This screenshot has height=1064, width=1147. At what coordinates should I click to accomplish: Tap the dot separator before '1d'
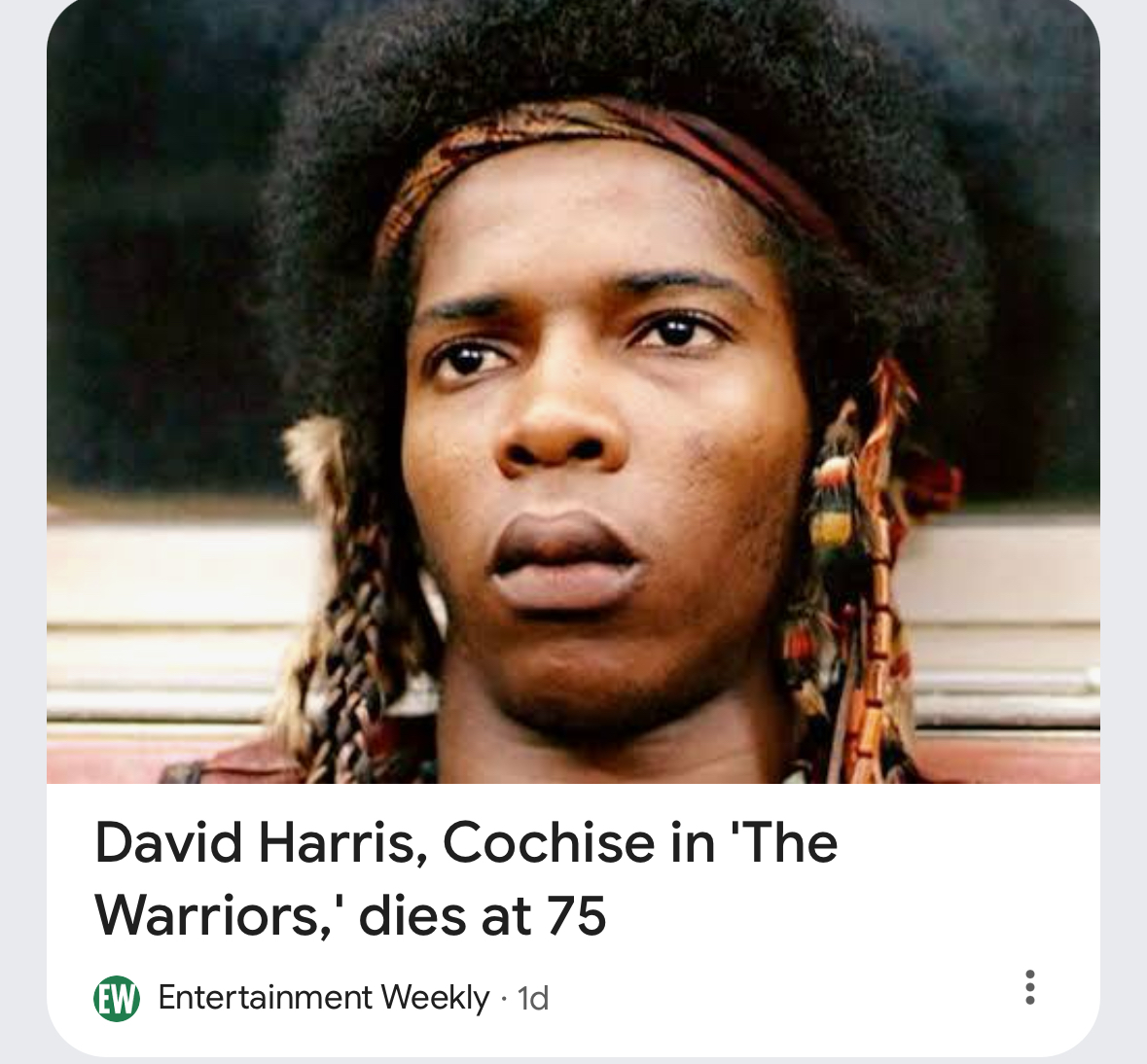click(503, 999)
